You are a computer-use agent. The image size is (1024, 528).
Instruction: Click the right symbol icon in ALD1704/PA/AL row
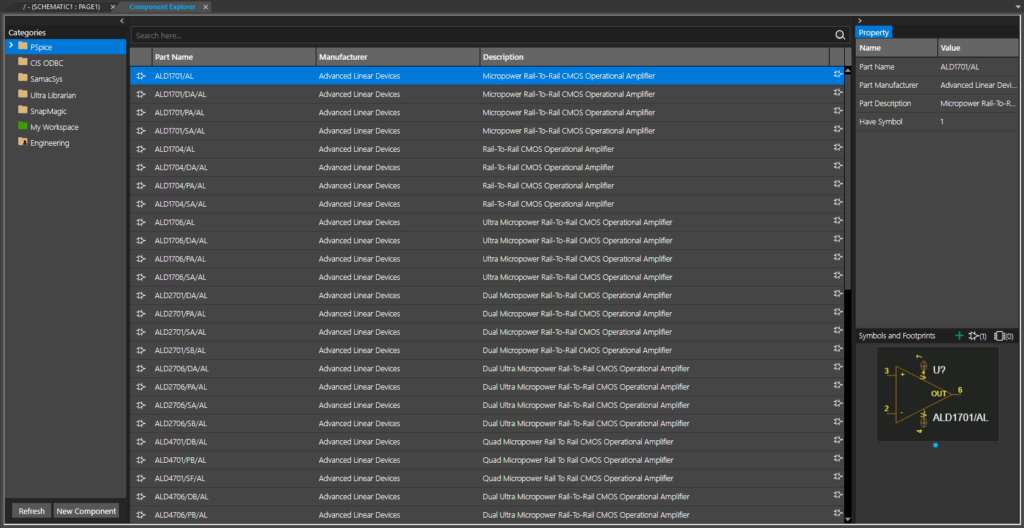[838, 184]
